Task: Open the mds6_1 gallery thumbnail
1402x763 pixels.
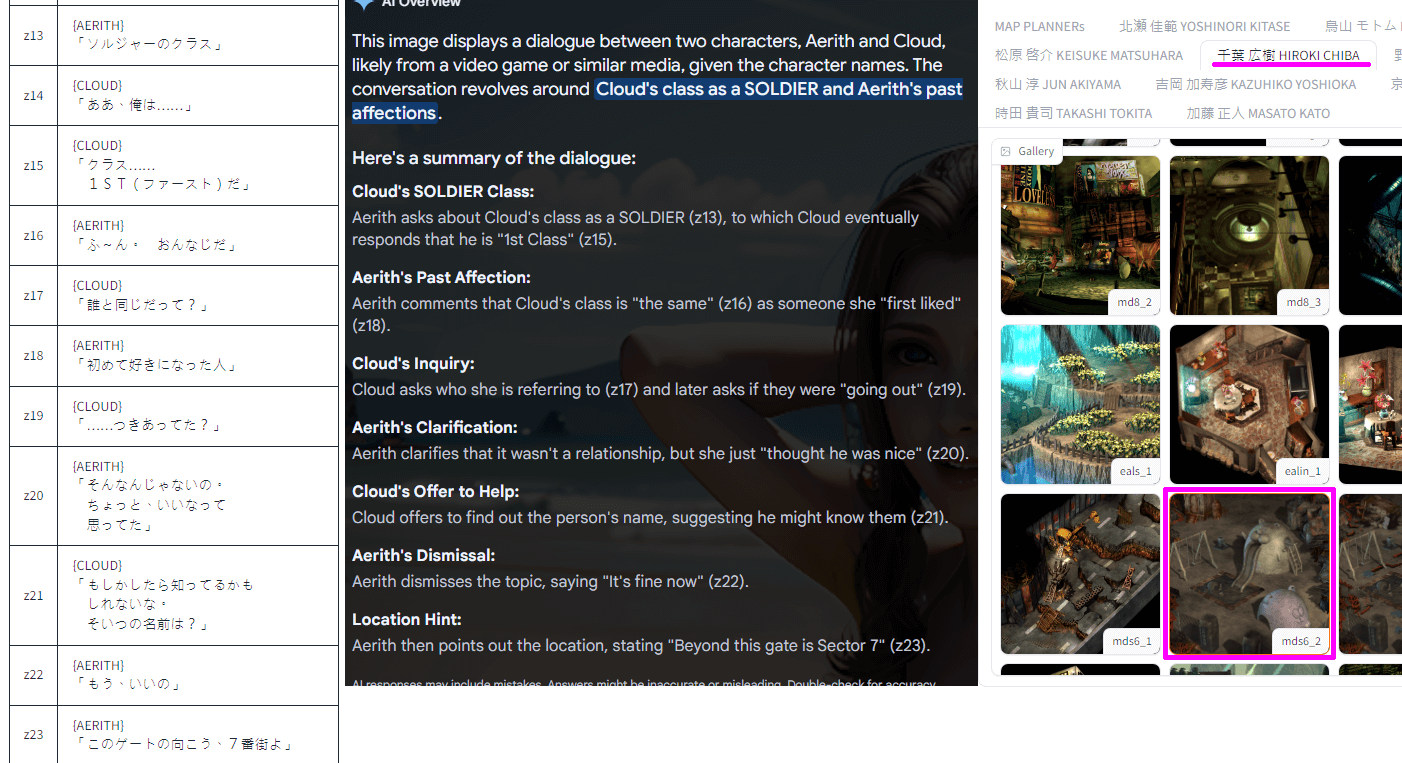Action: click(1080, 574)
